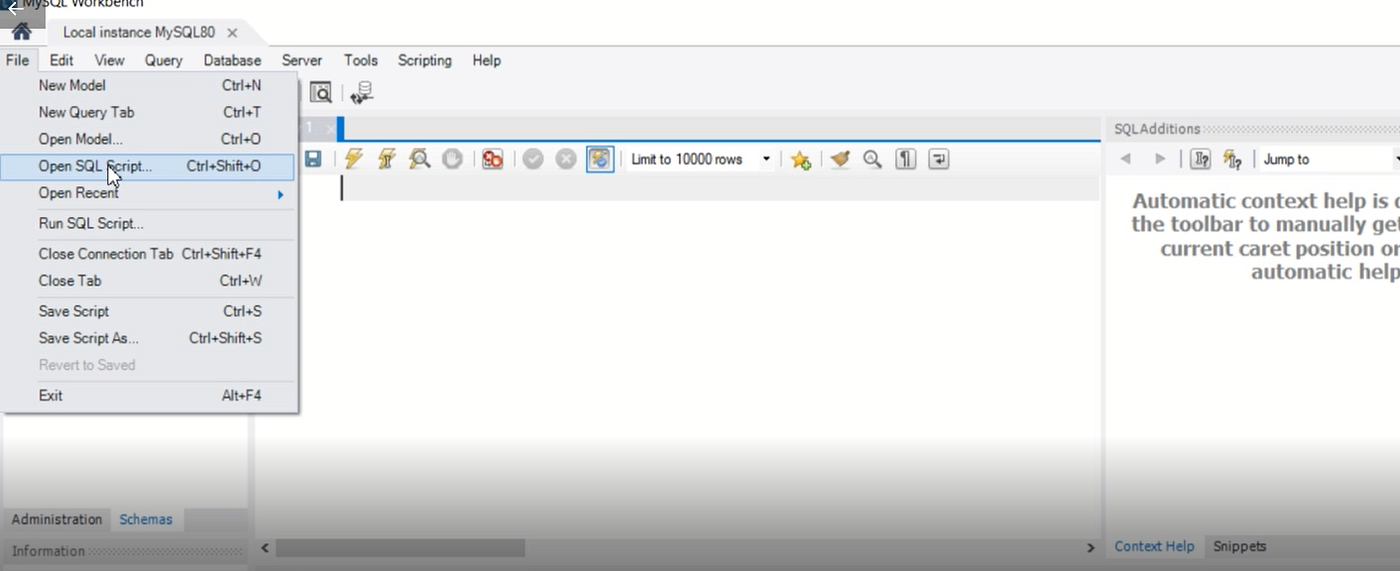Screen dimensions: 1400x571
Task: Click the search table data toolbar icon
Action: click(320, 93)
